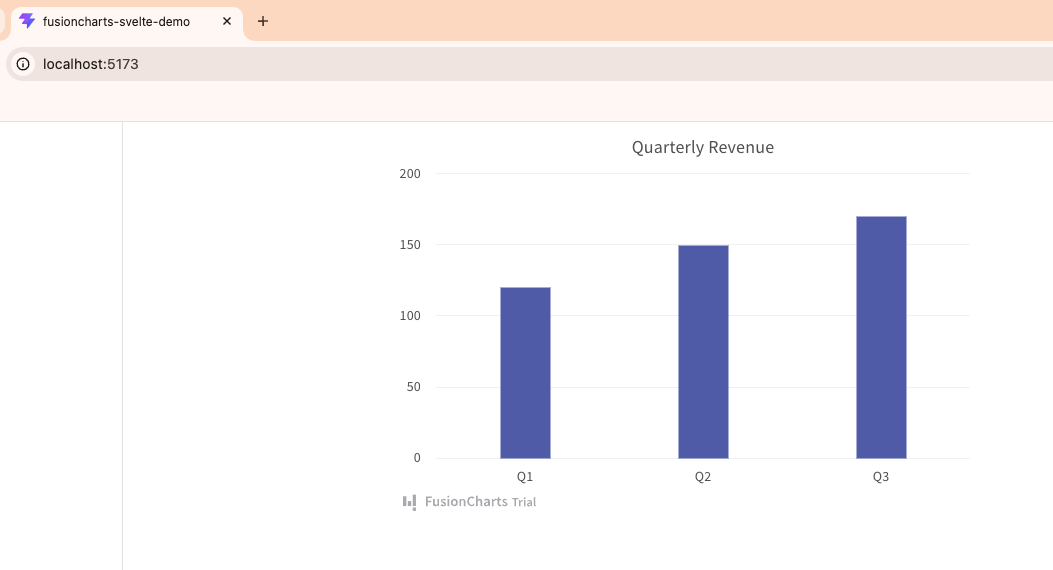Screen dimensions: 1053x570
Task: Click the 50 y-axis value
Action: click(x=414, y=387)
